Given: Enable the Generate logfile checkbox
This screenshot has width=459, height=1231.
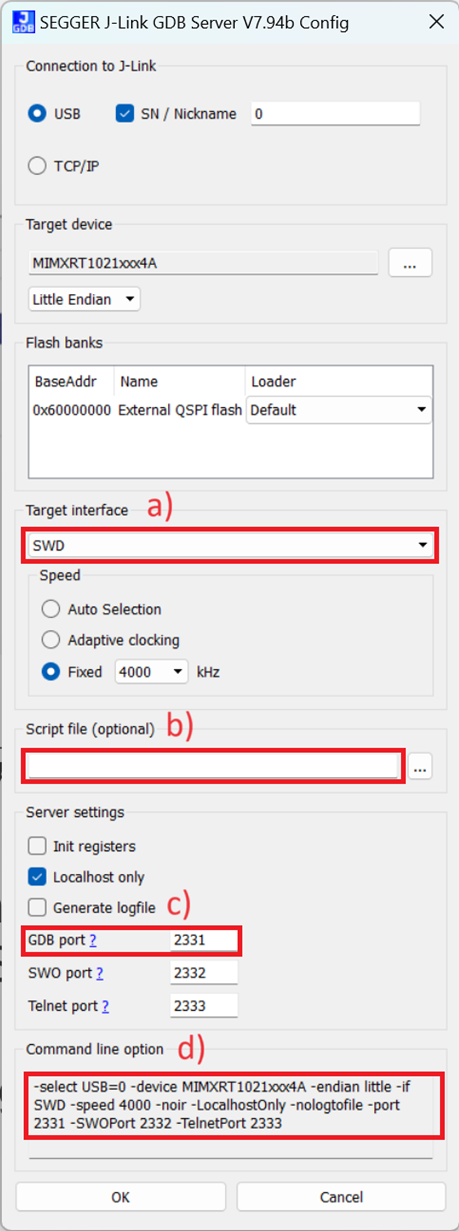Looking at the screenshot, I should pyautogui.click(x=37, y=908).
